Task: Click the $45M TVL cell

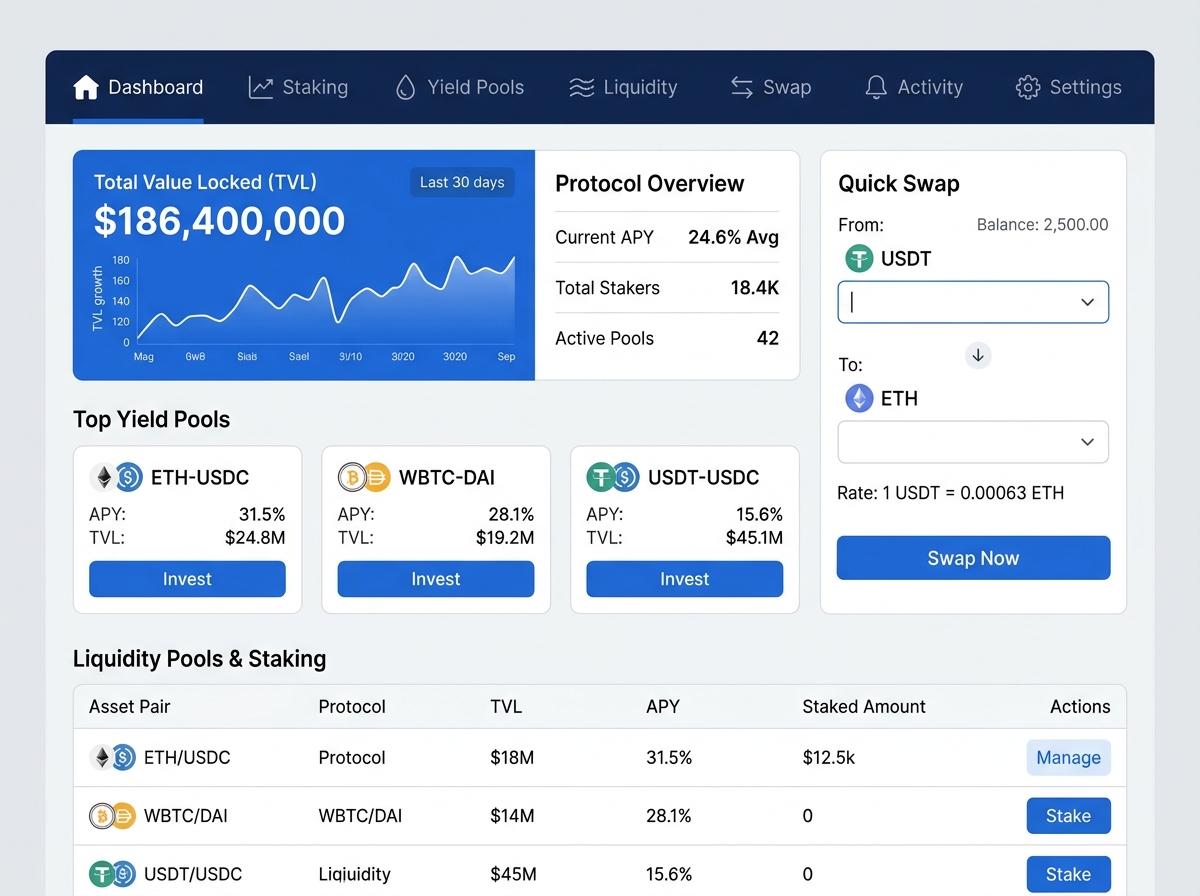Action: coord(513,874)
